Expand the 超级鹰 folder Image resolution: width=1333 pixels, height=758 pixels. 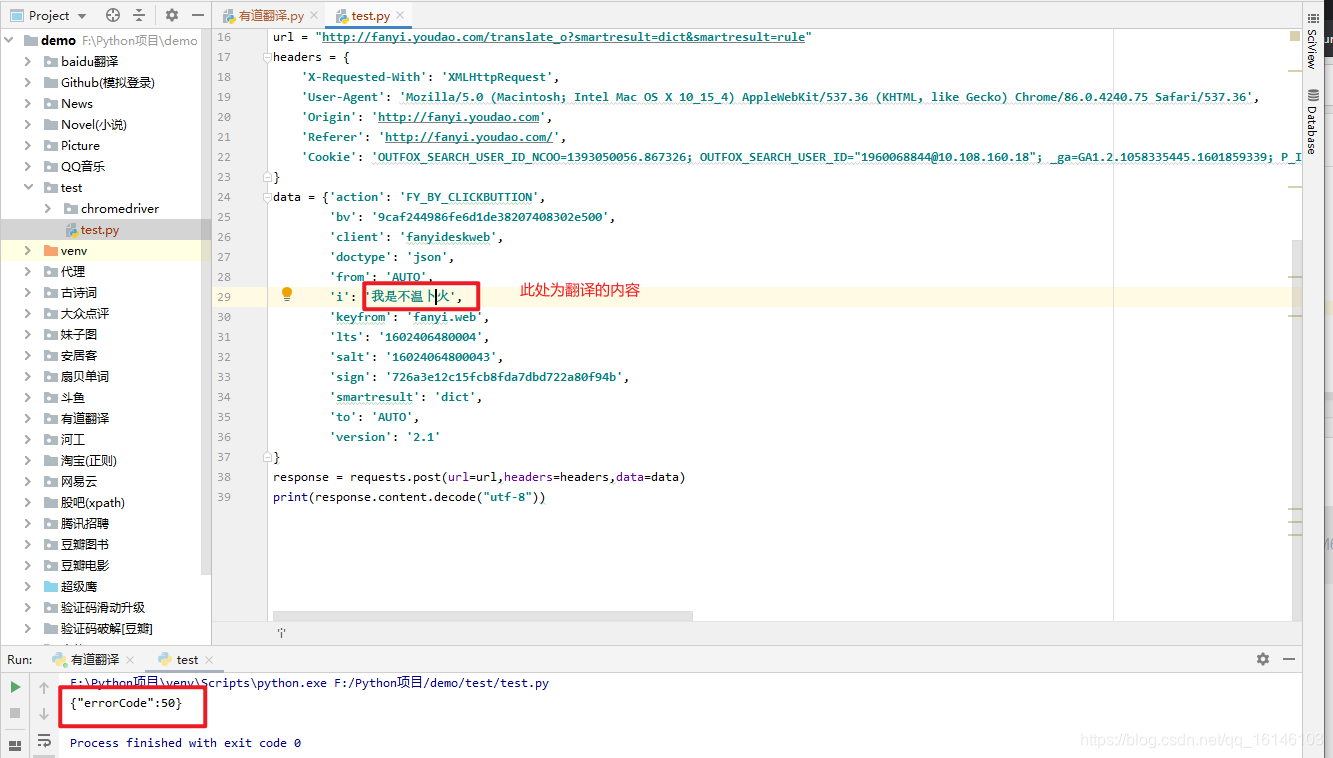click(x=28, y=587)
